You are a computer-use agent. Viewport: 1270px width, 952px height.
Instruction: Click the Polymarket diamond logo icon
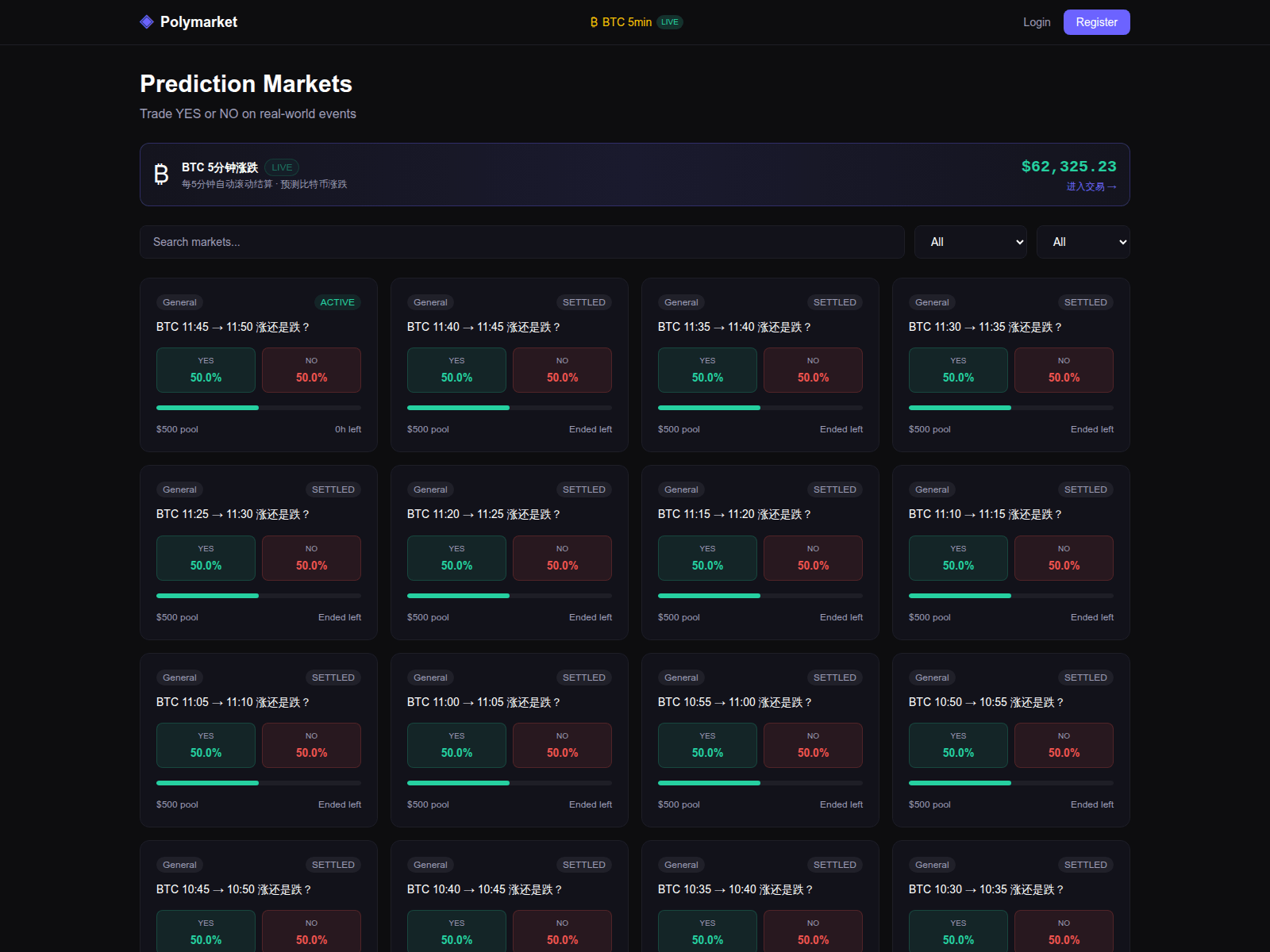click(147, 22)
